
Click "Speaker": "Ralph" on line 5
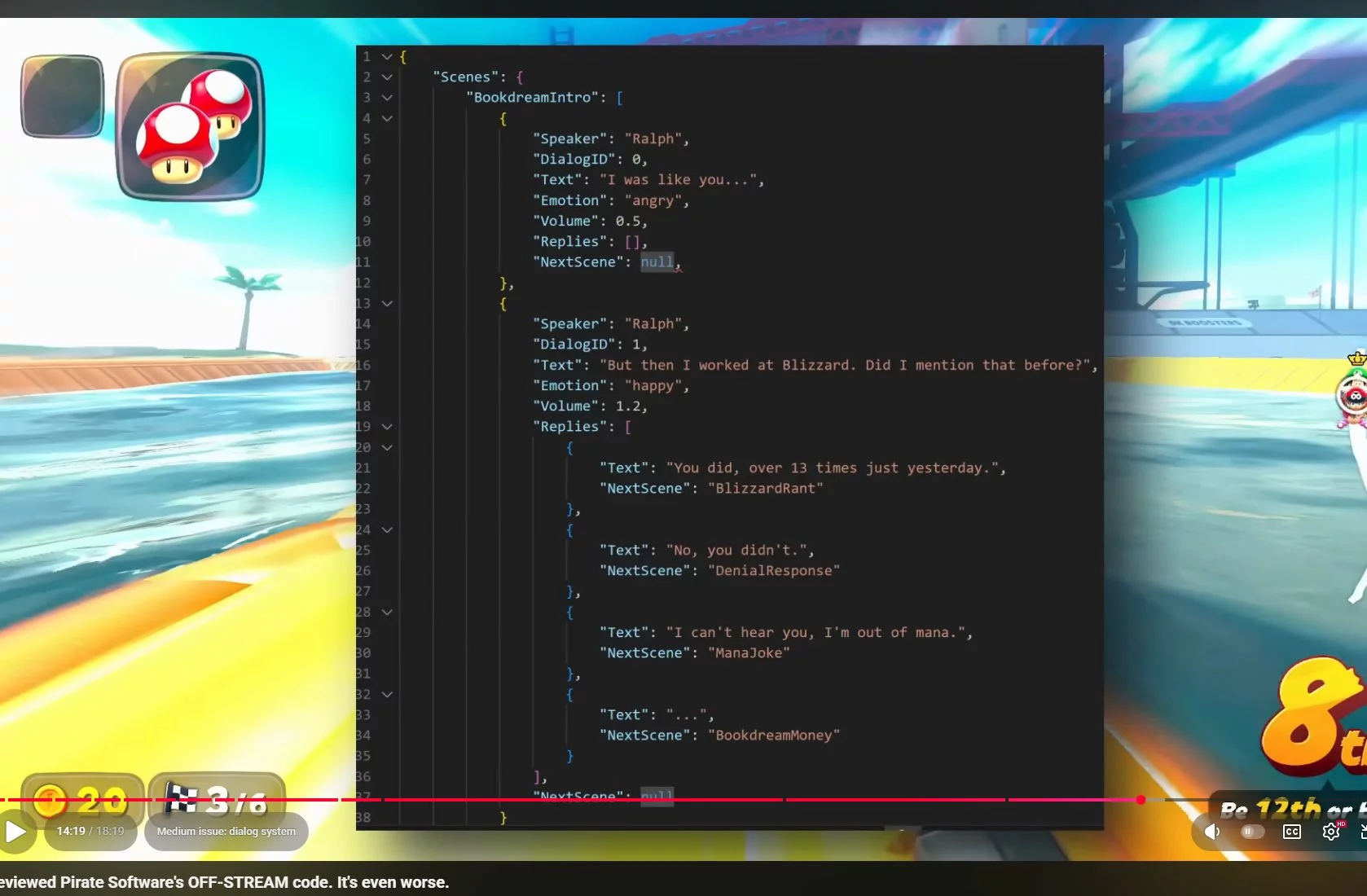(611, 138)
